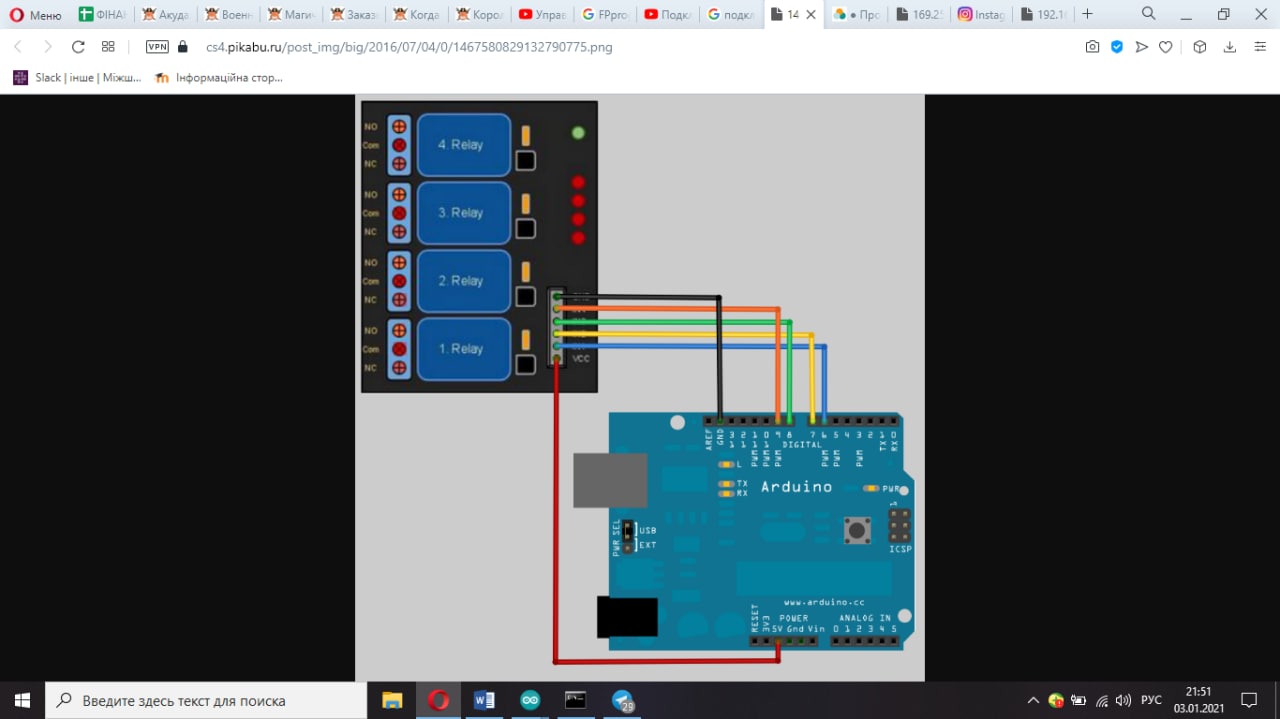Go forward with the forward arrow
The height and width of the screenshot is (719, 1280).
[47, 47]
